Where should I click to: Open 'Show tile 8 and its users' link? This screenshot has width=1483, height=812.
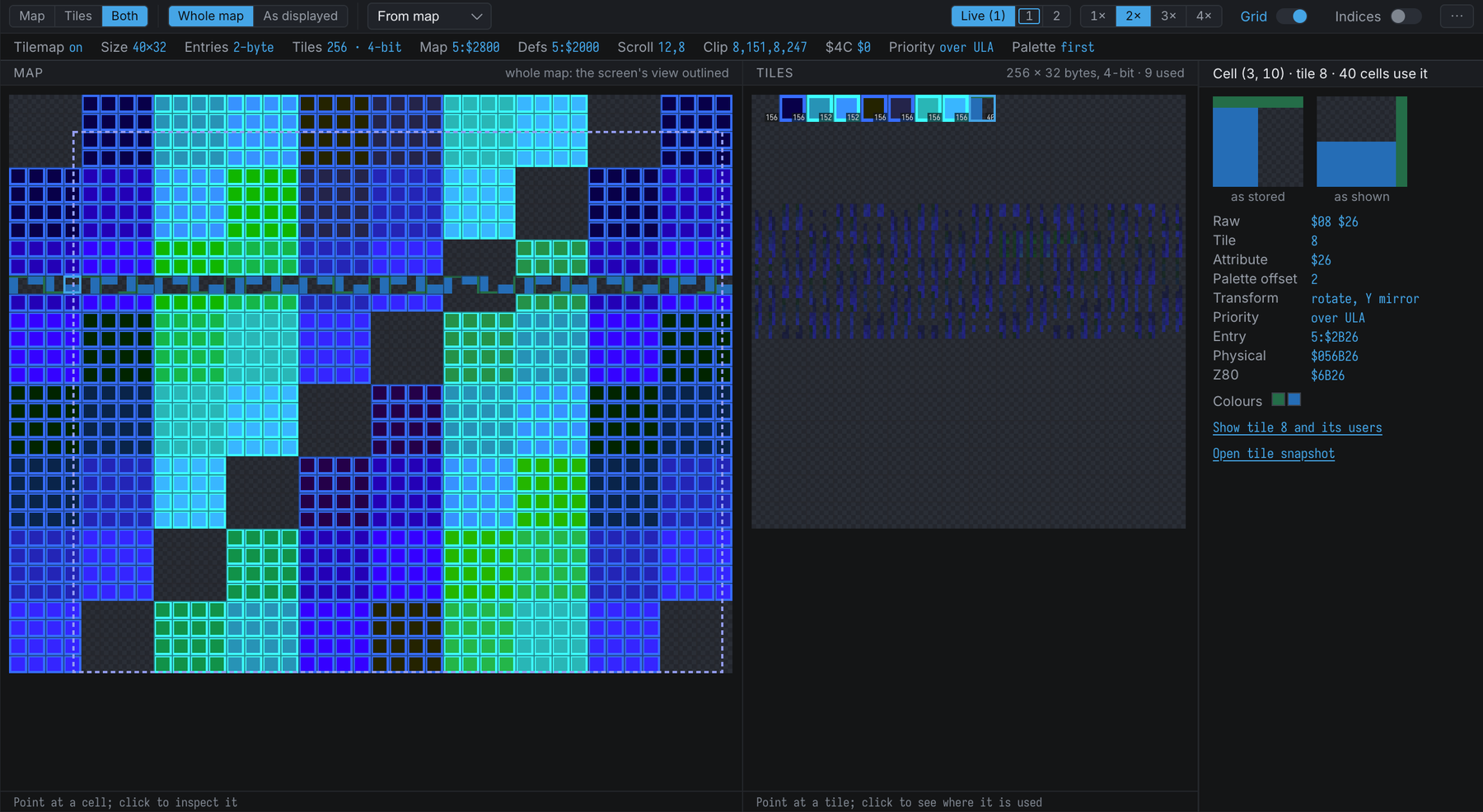(x=1298, y=427)
